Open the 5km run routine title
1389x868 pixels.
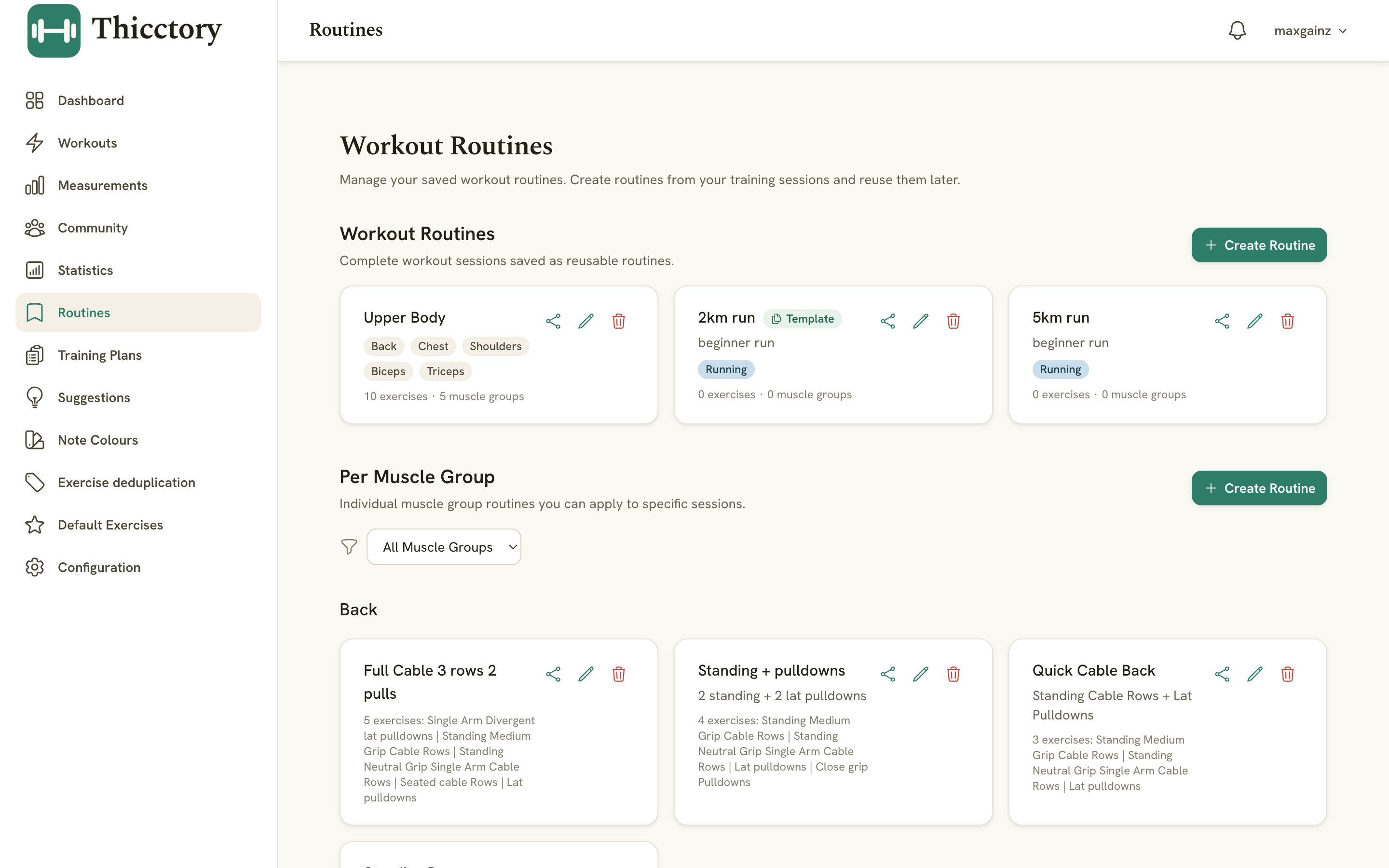[1061, 317]
